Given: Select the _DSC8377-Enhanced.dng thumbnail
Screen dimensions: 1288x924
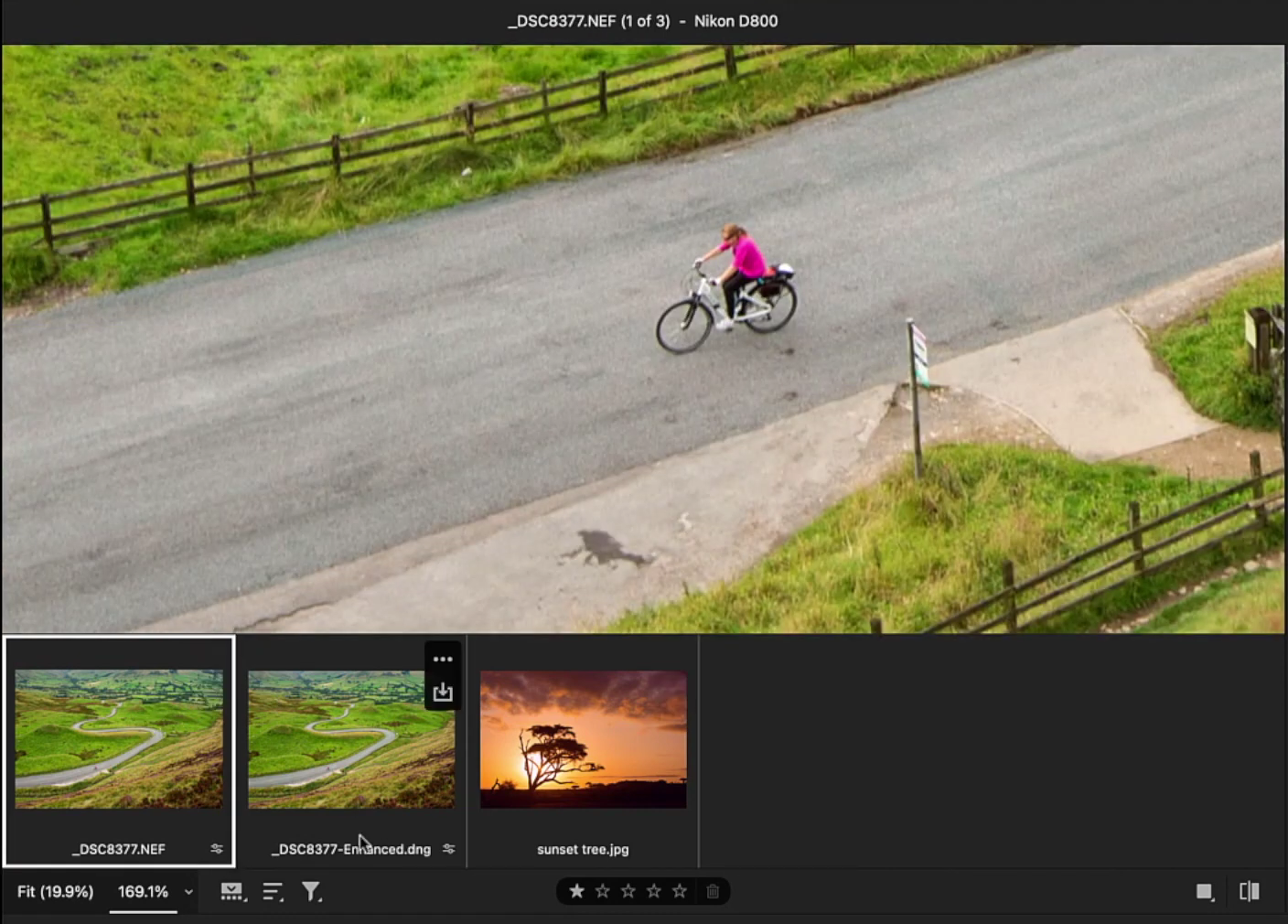Looking at the screenshot, I should [351, 739].
